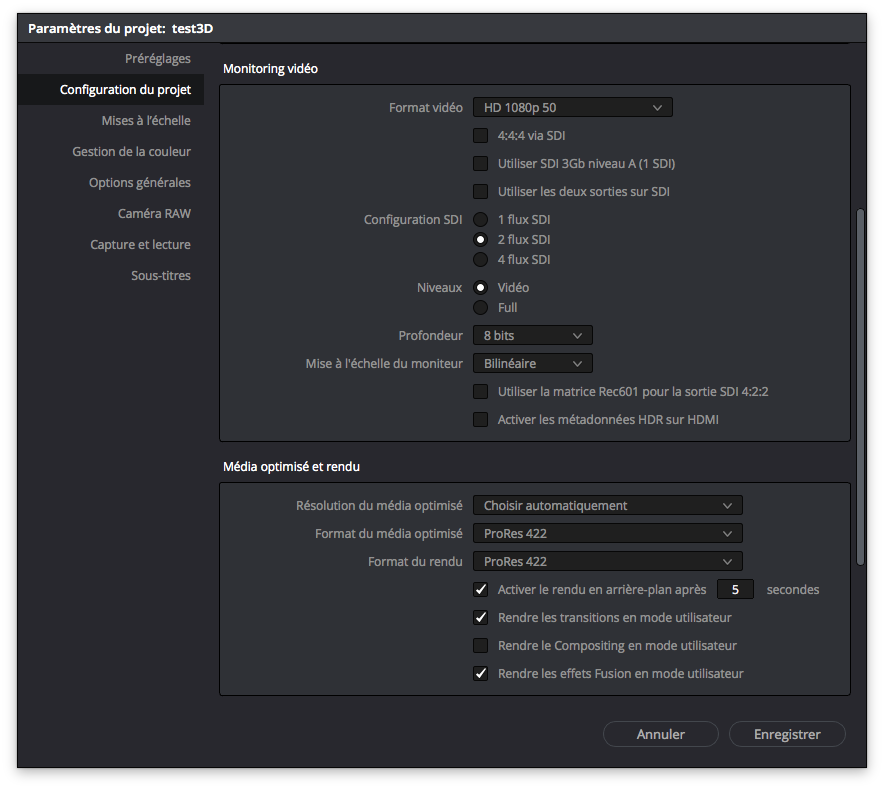Viewport: 884px width, 789px height.
Task: Click the background render seconds field
Action: coord(735,590)
